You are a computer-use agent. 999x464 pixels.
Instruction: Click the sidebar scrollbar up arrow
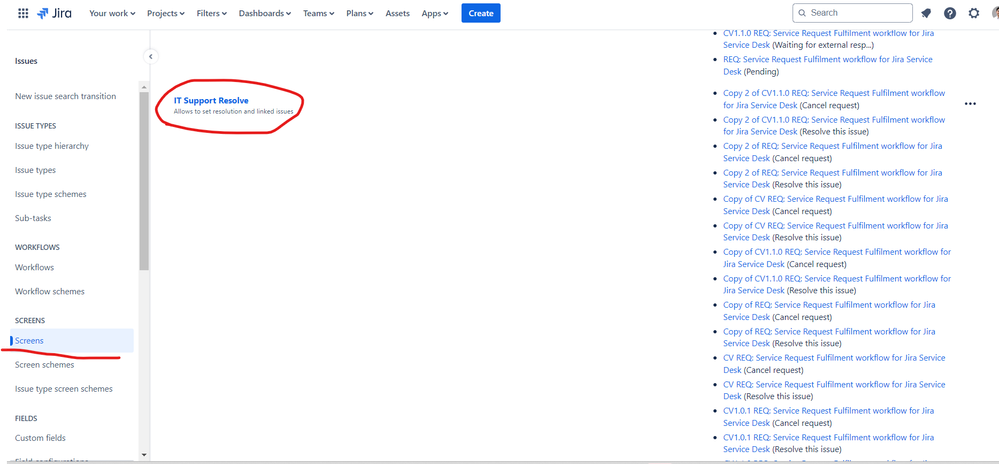pyautogui.click(x=144, y=86)
